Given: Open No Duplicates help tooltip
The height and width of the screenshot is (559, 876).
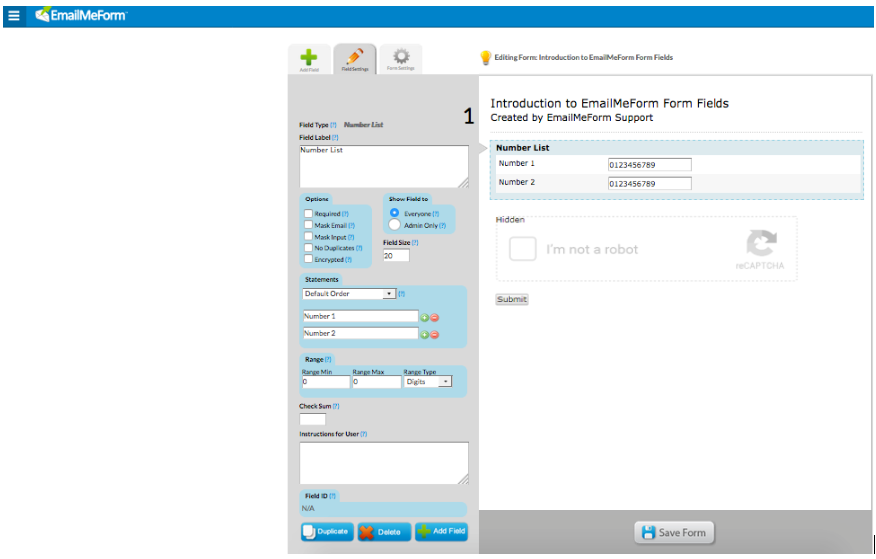Looking at the screenshot, I should click(x=359, y=248).
